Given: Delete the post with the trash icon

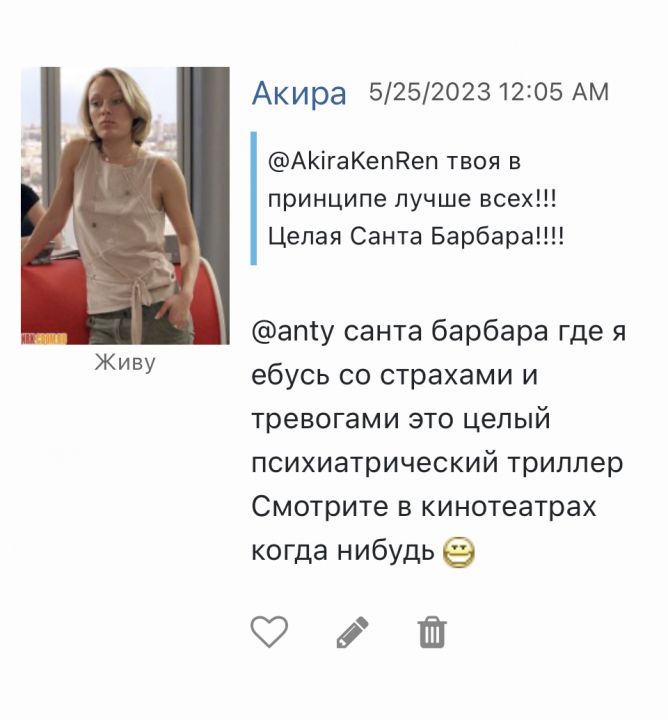Looking at the screenshot, I should pos(432,632).
